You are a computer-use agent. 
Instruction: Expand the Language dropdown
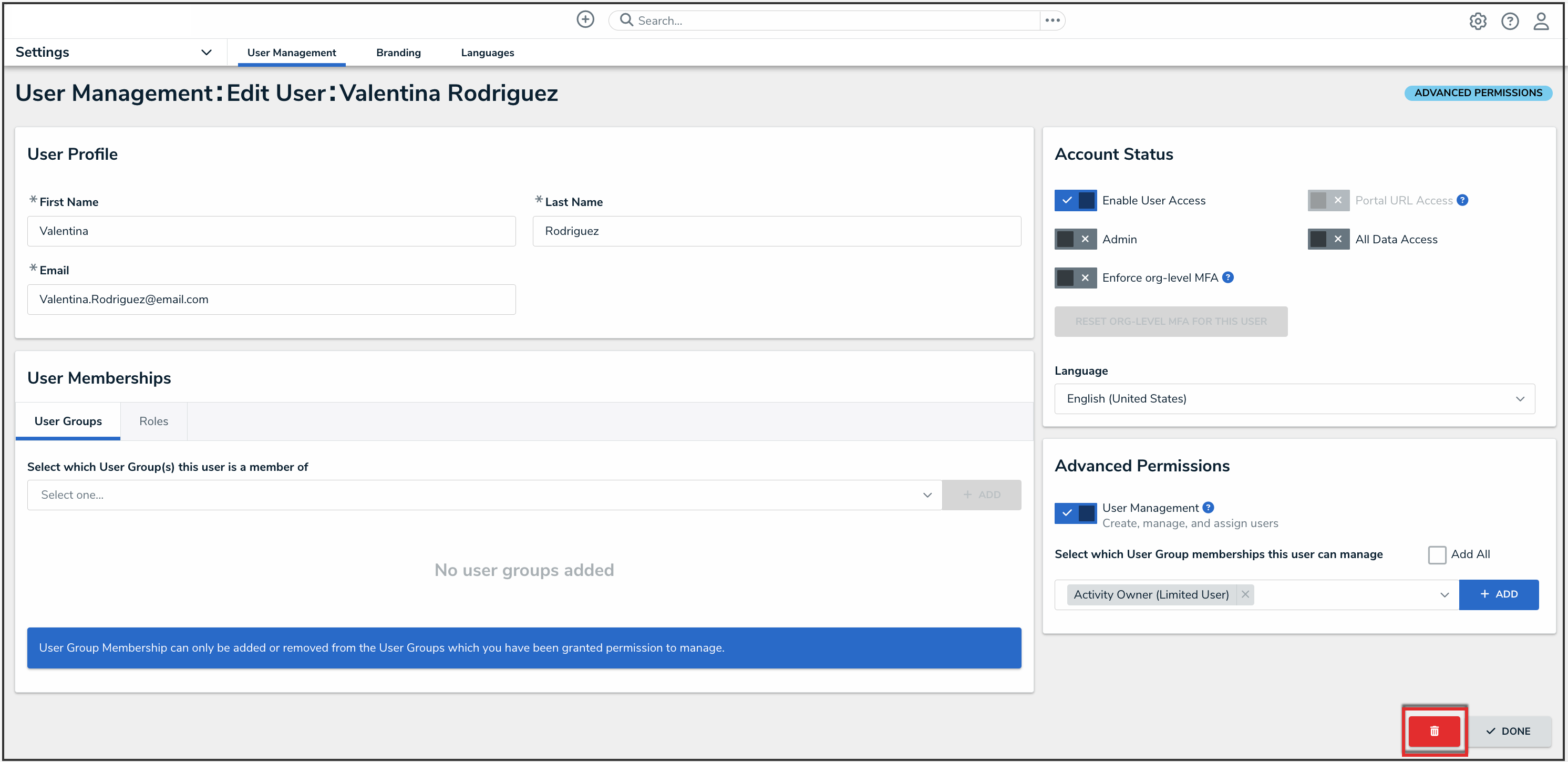pos(1294,399)
